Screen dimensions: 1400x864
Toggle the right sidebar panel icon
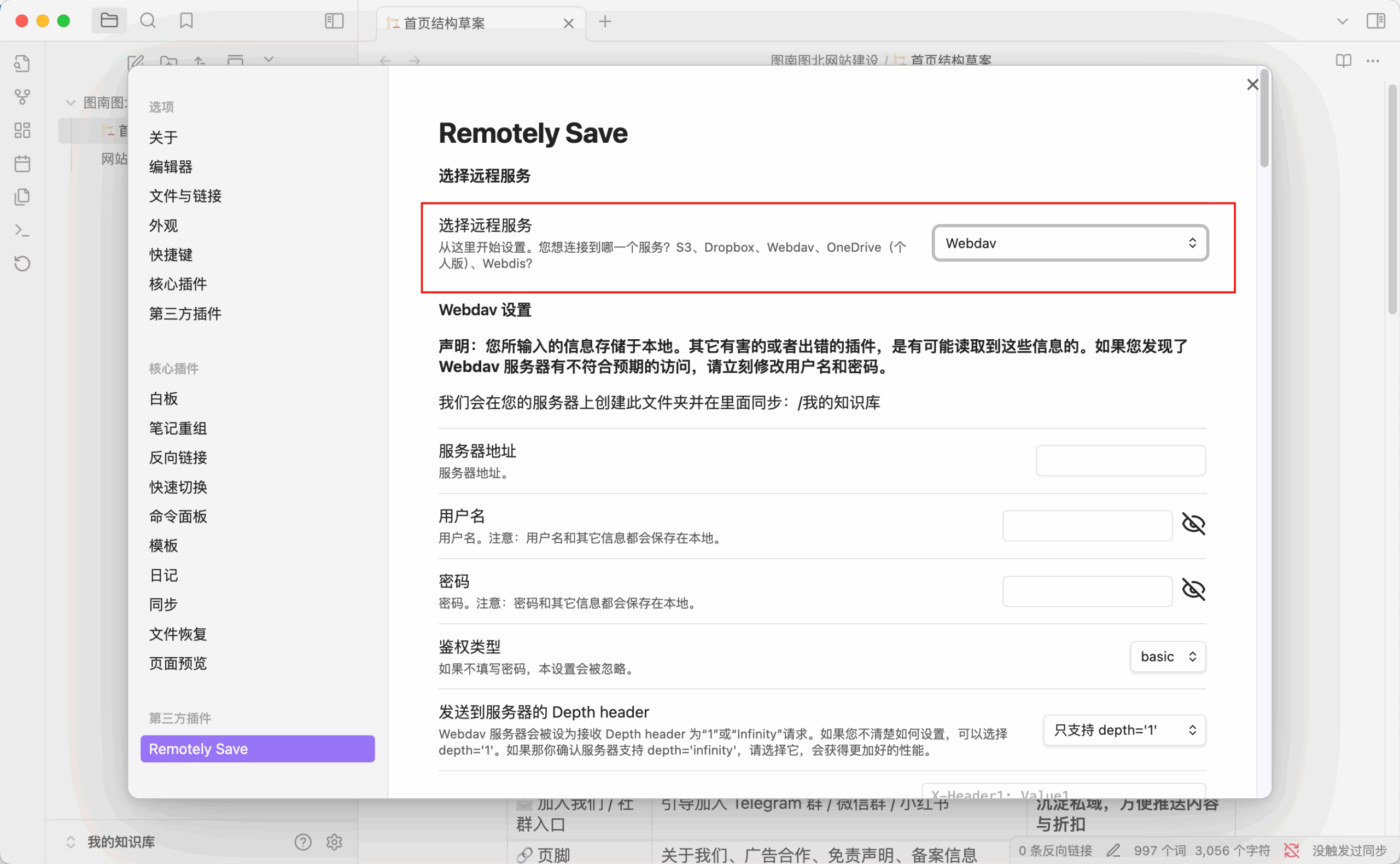click(1375, 21)
